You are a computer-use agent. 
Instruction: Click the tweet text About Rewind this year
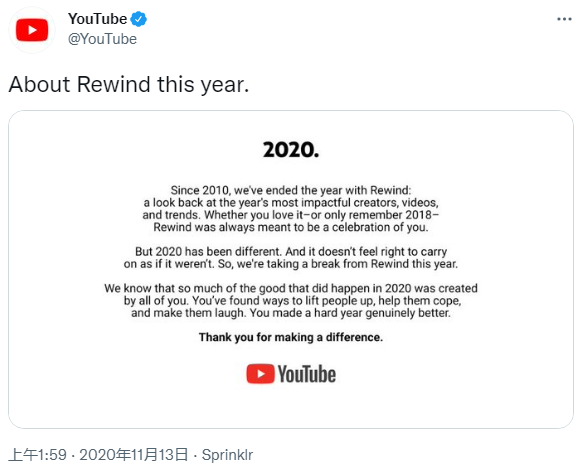[129, 84]
